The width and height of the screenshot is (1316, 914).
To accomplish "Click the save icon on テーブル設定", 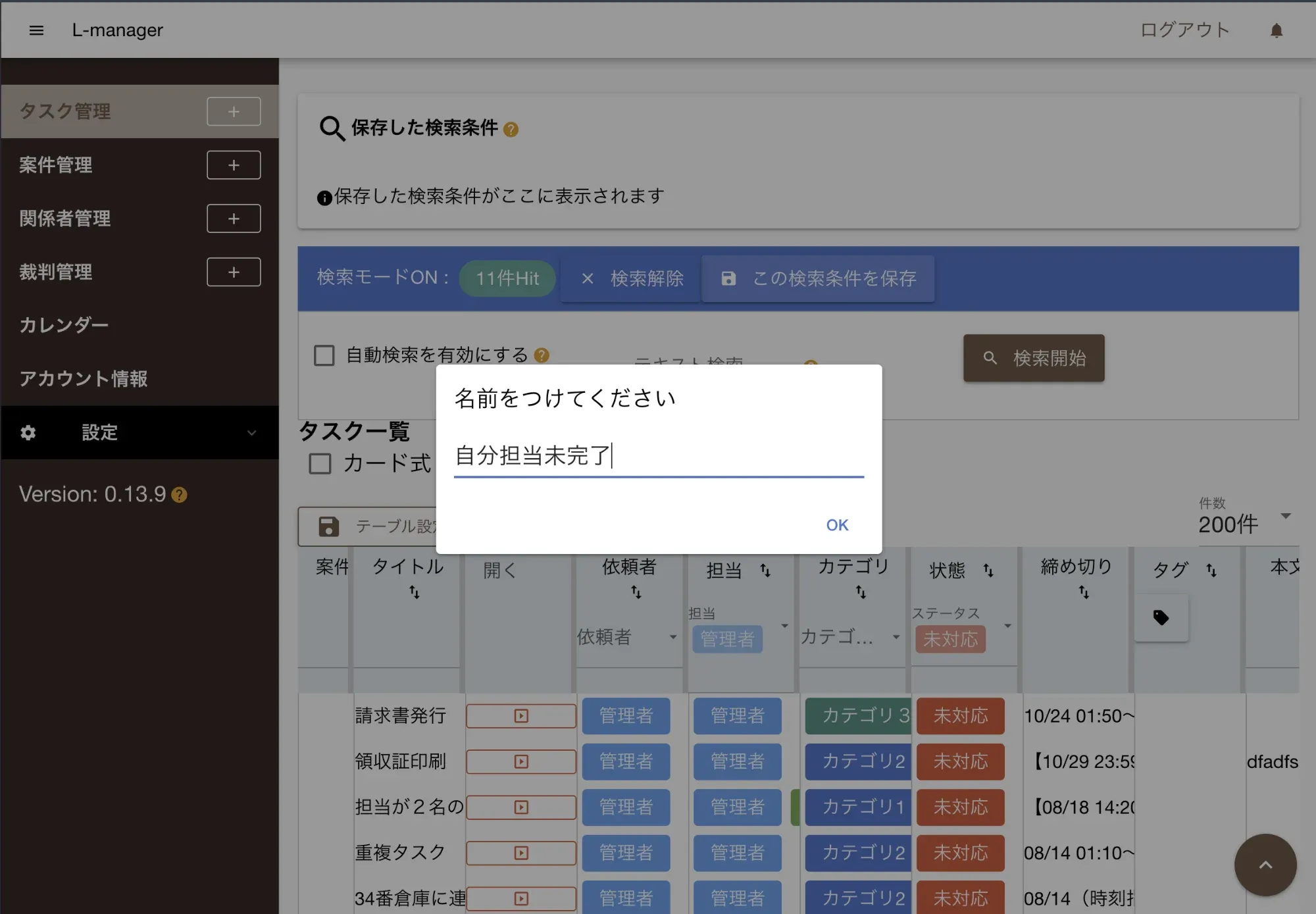I will pyautogui.click(x=328, y=526).
